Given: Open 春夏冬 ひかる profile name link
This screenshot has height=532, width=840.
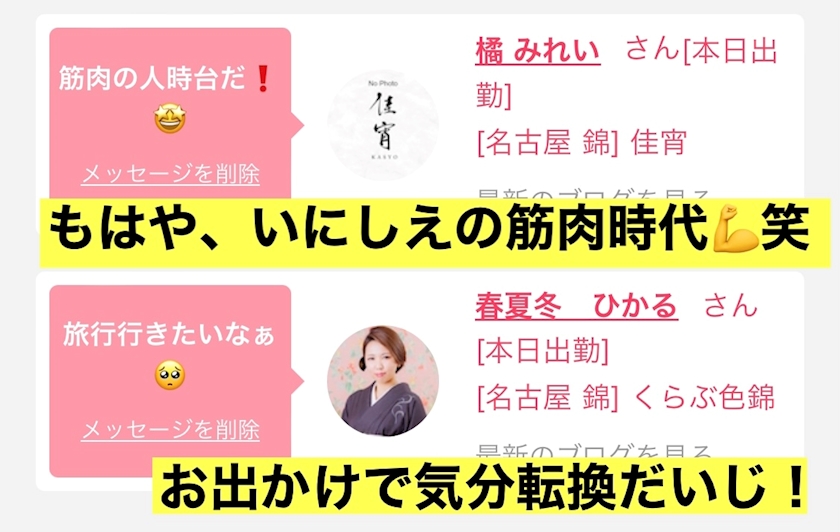Looking at the screenshot, I should click(576, 306).
